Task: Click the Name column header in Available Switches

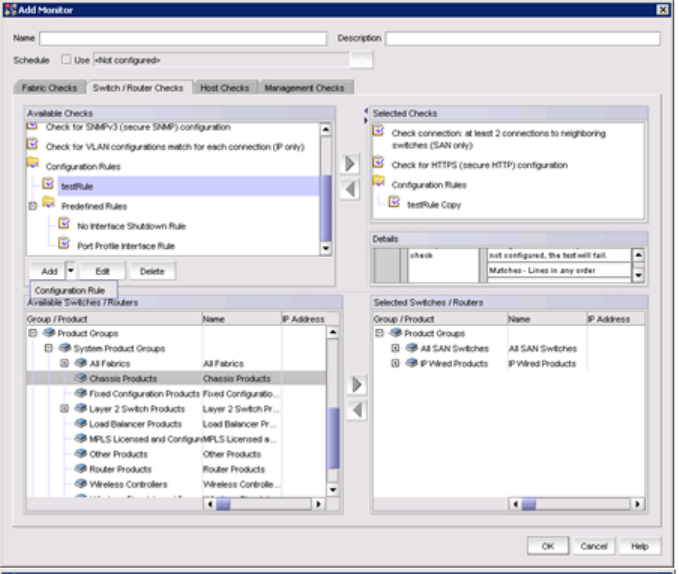Action: [241, 319]
